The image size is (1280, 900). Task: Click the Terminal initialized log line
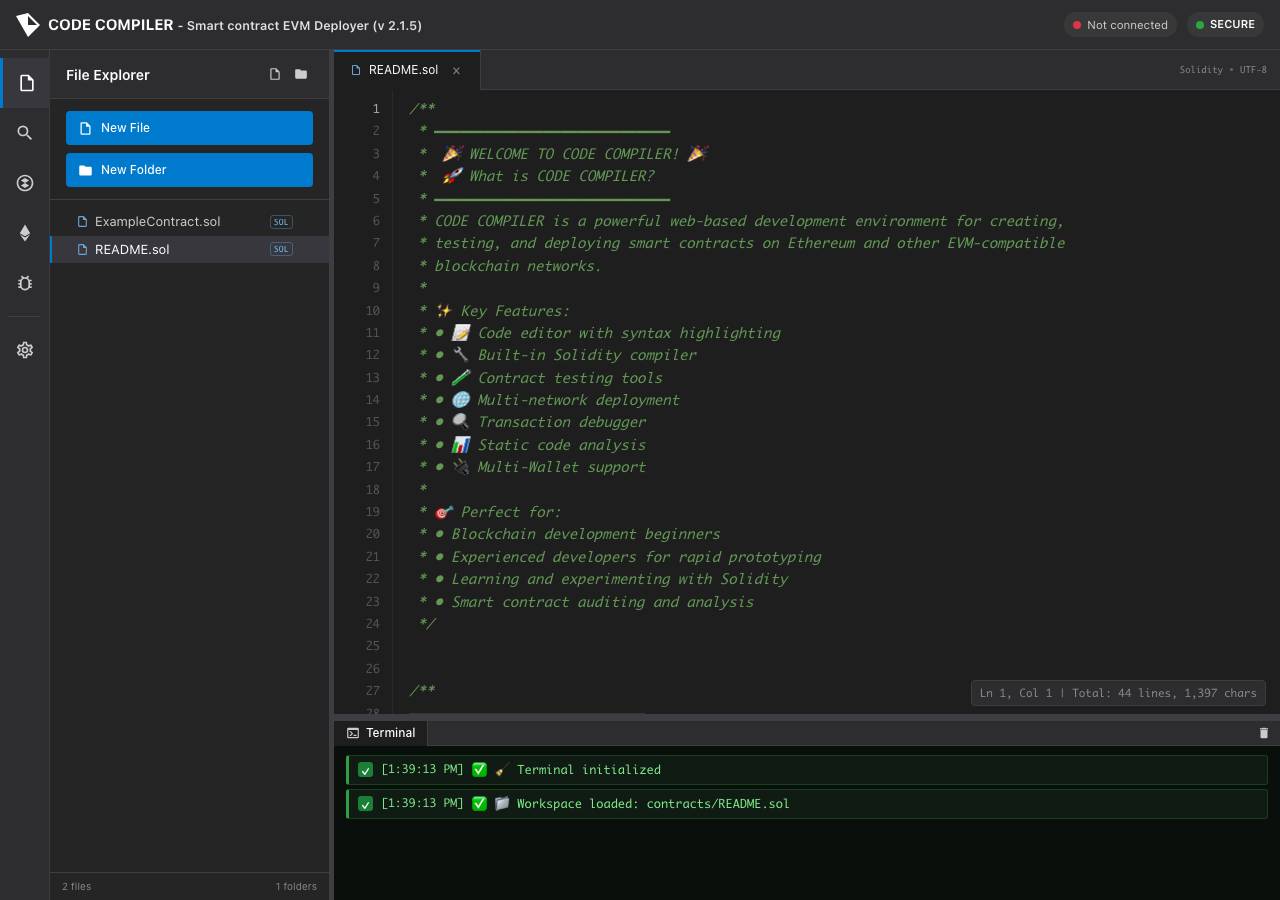807,770
